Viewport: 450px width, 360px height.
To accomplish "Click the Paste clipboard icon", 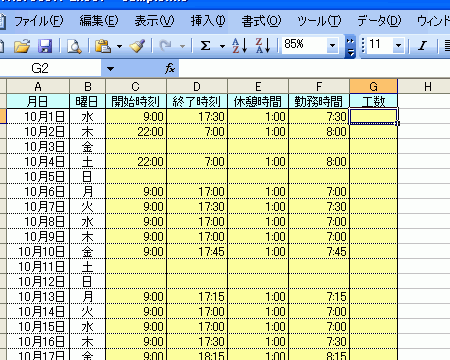I will click(103, 46).
